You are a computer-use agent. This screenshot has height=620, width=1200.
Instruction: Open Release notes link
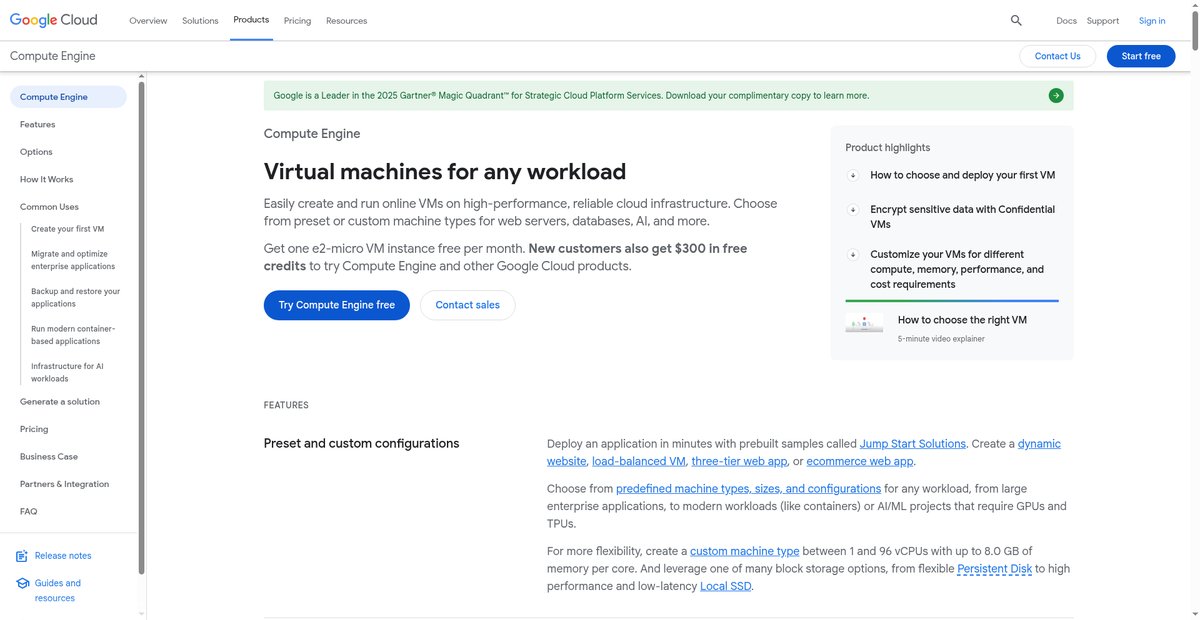(x=63, y=556)
